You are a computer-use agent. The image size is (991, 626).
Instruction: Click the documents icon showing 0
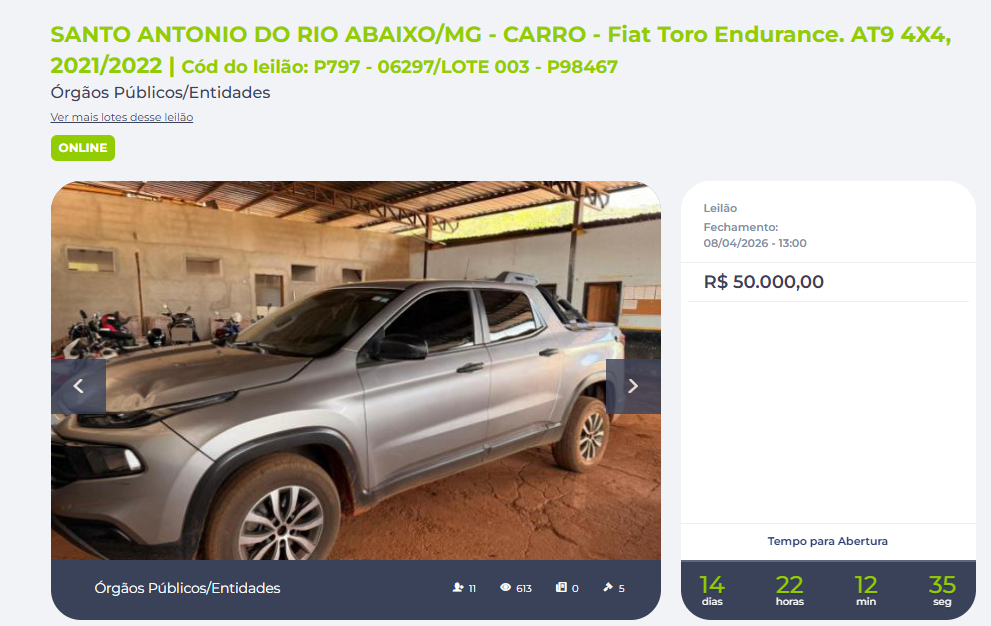point(561,587)
